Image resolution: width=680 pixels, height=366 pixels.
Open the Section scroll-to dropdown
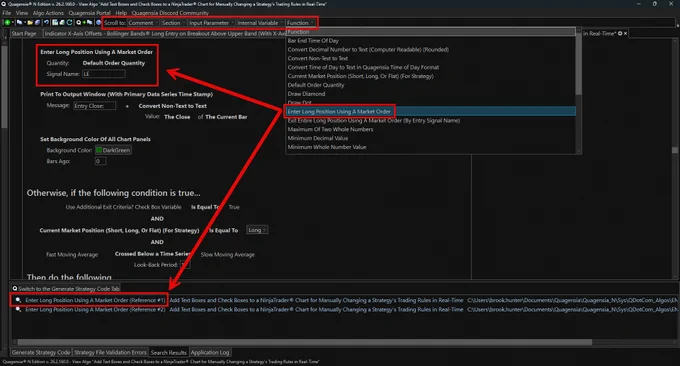pyautogui.click(x=173, y=23)
